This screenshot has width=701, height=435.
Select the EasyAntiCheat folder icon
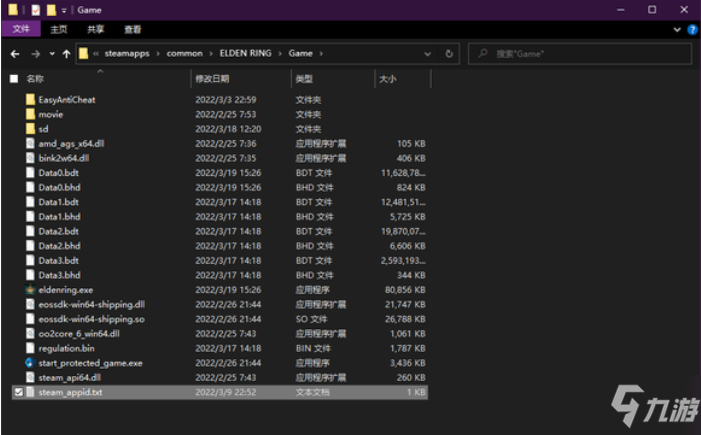pyautogui.click(x=30, y=100)
